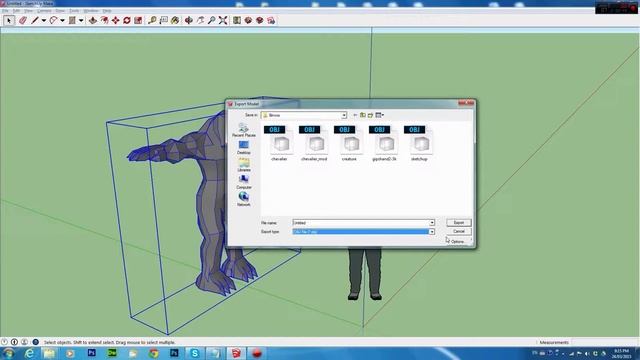Select the Rectangle shape tool

(72, 20)
